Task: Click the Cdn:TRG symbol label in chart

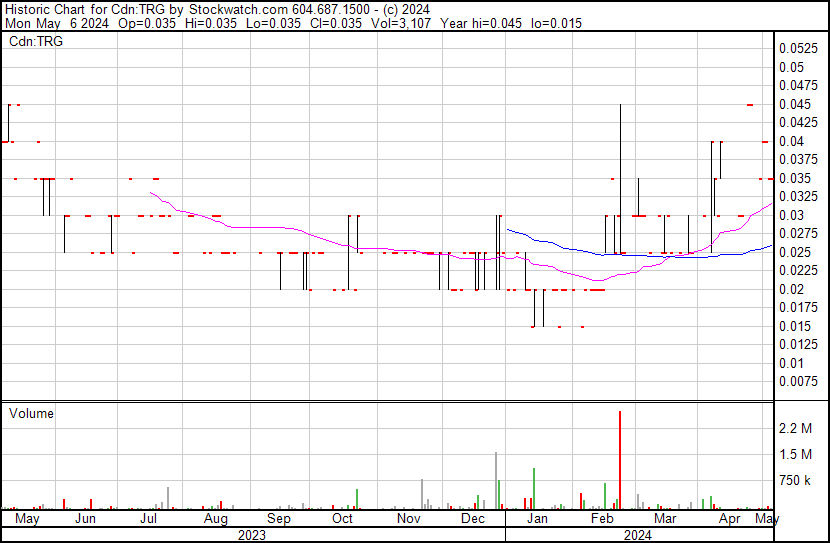Action: (x=35, y=41)
